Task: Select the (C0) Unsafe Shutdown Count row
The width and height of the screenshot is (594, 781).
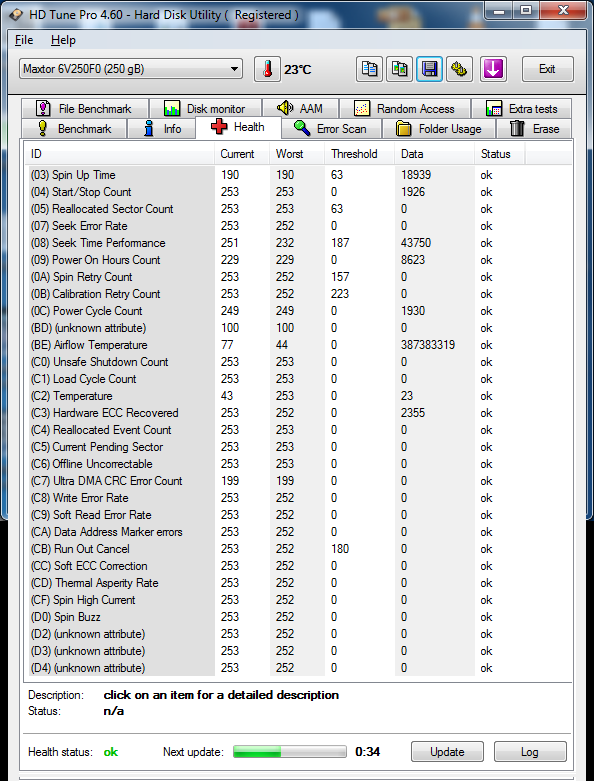Action: pos(298,362)
